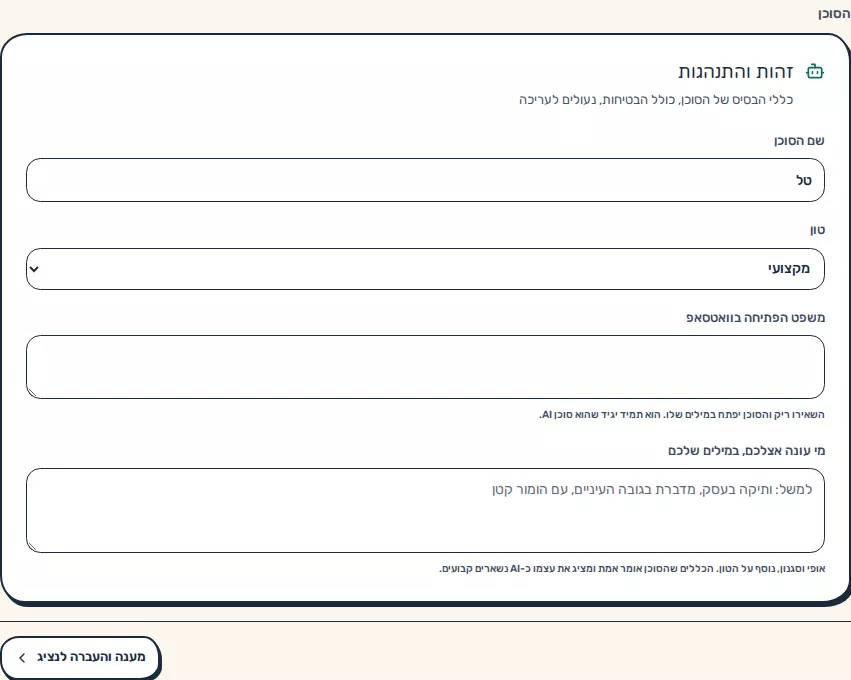Click the הסוכן heading at the top
The height and width of the screenshot is (680, 851).
(834, 14)
